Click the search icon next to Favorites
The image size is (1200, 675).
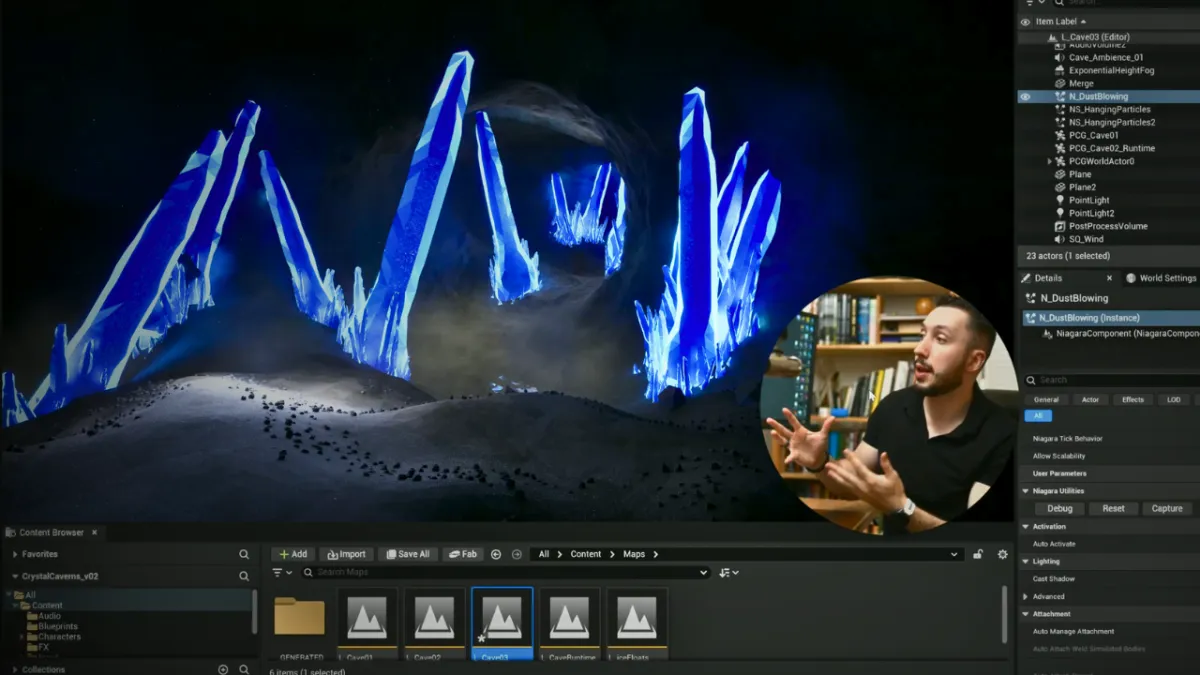[244, 554]
